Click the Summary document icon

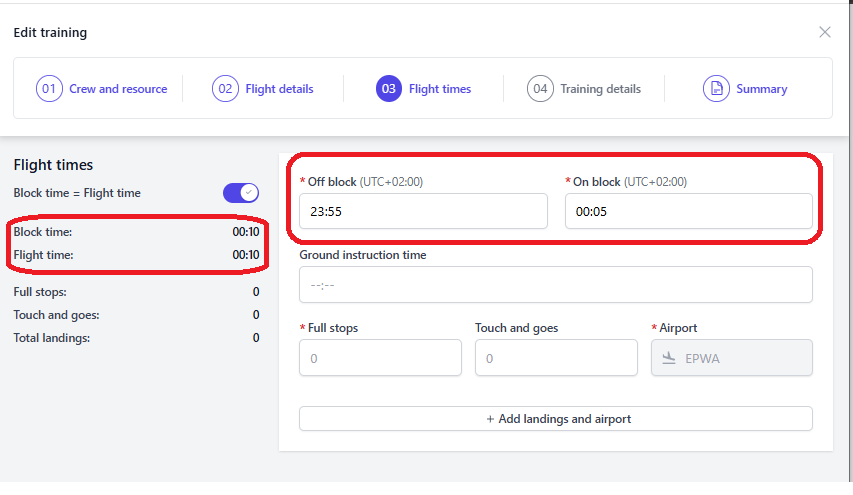click(716, 89)
